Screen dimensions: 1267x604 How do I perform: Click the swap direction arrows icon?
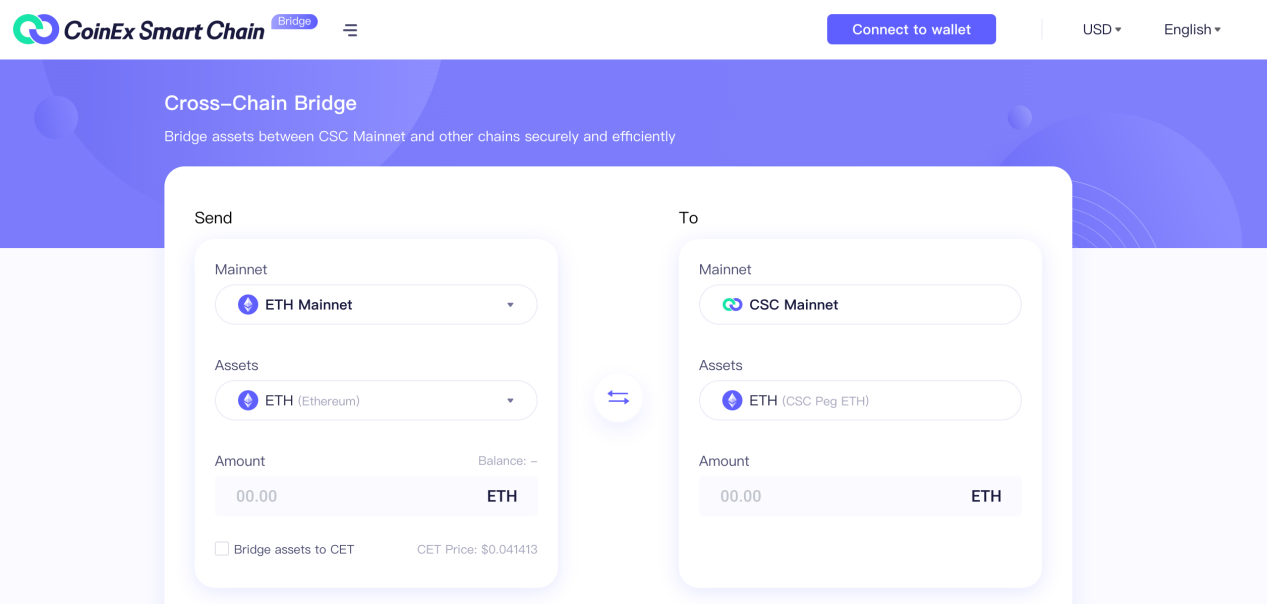pyautogui.click(x=618, y=398)
